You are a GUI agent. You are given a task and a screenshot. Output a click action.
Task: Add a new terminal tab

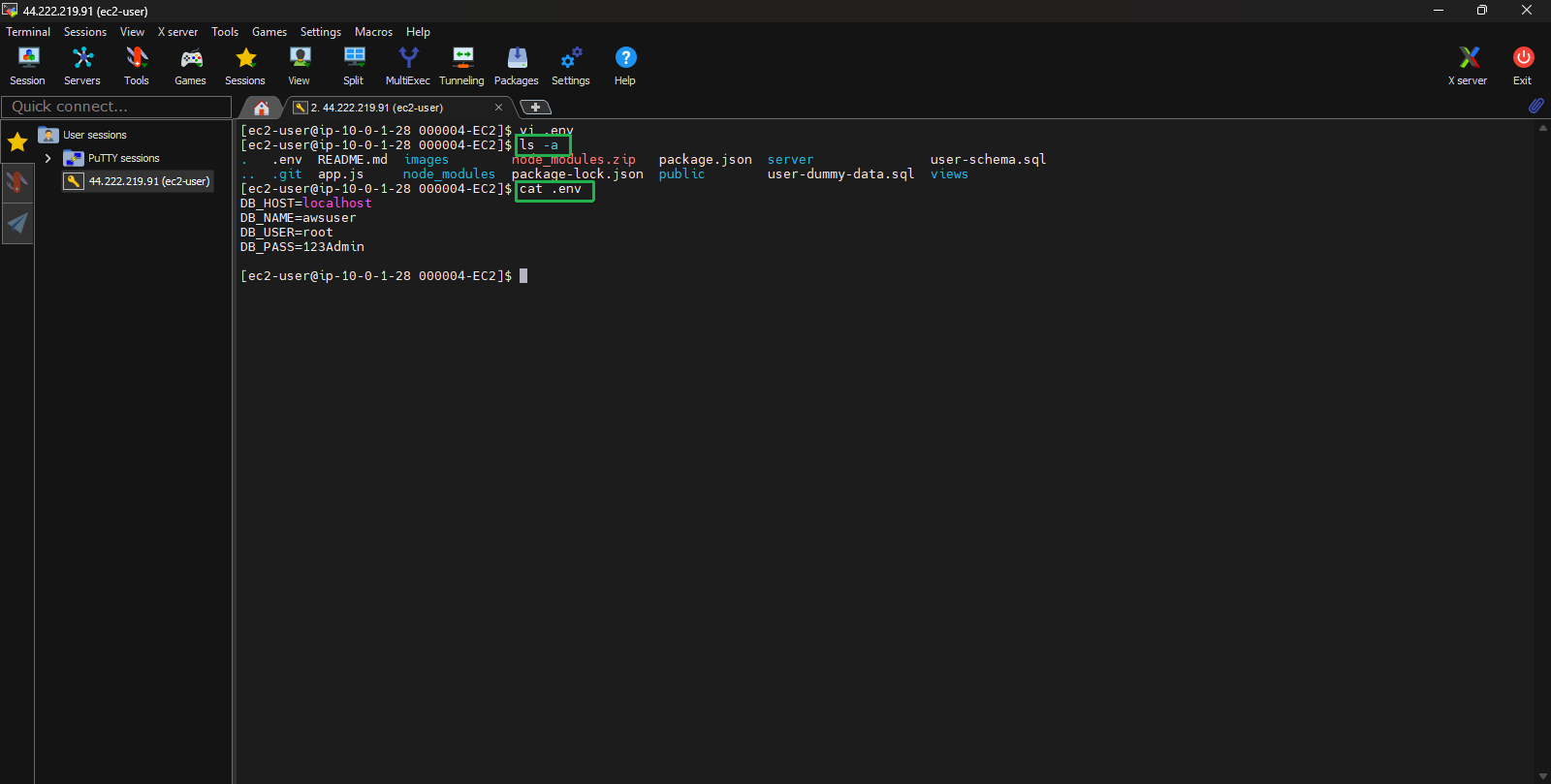(x=535, y=108)
